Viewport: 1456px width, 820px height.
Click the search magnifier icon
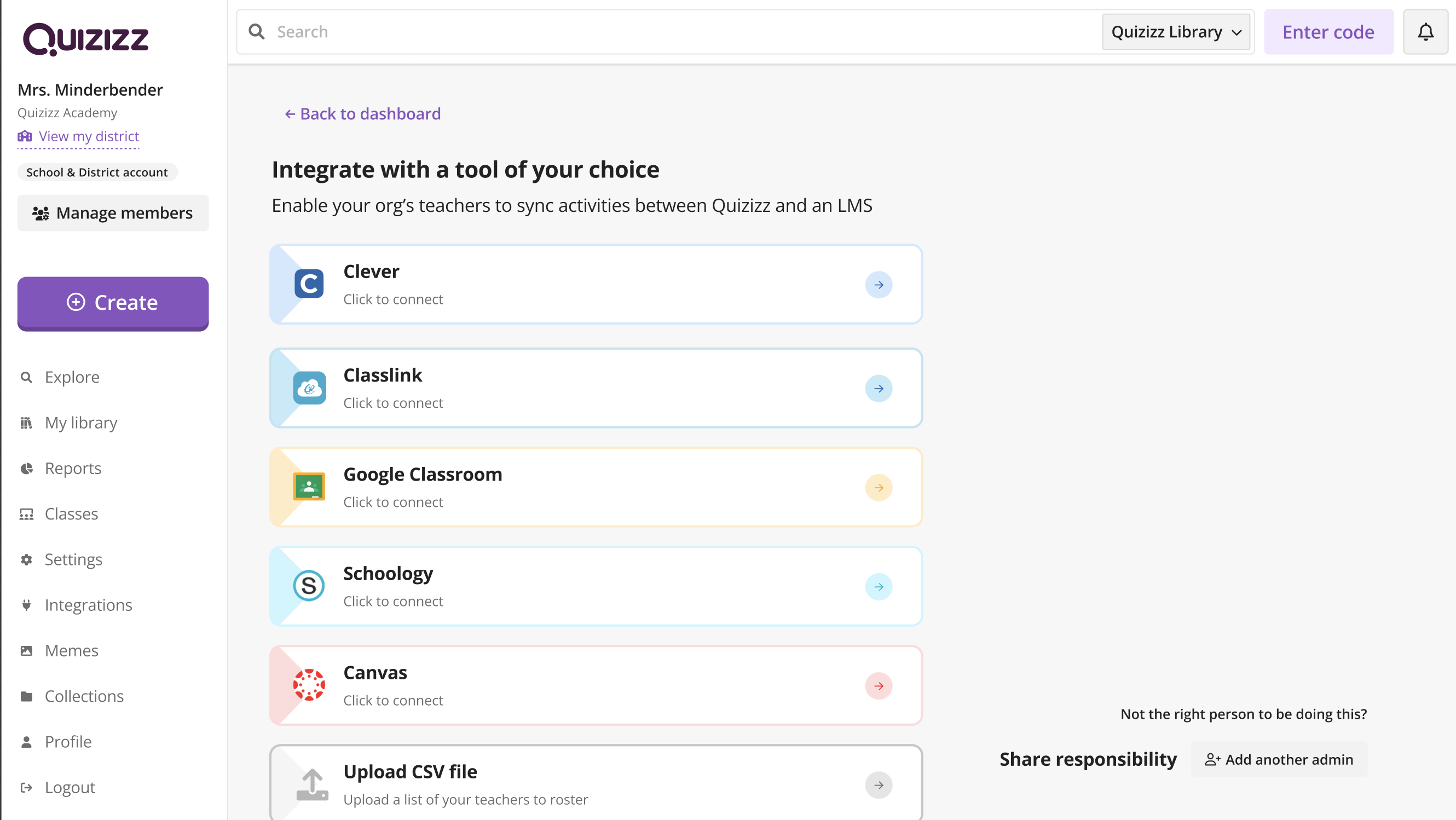(257, 32)
